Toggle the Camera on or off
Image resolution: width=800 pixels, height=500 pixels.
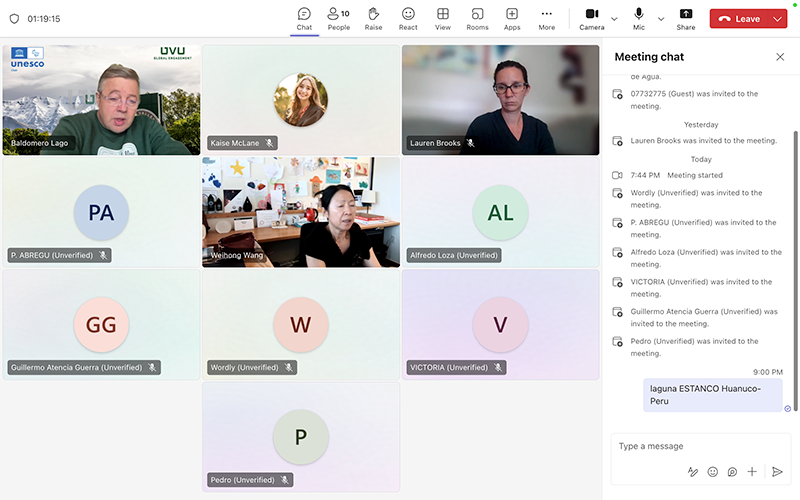pos(591,18)
